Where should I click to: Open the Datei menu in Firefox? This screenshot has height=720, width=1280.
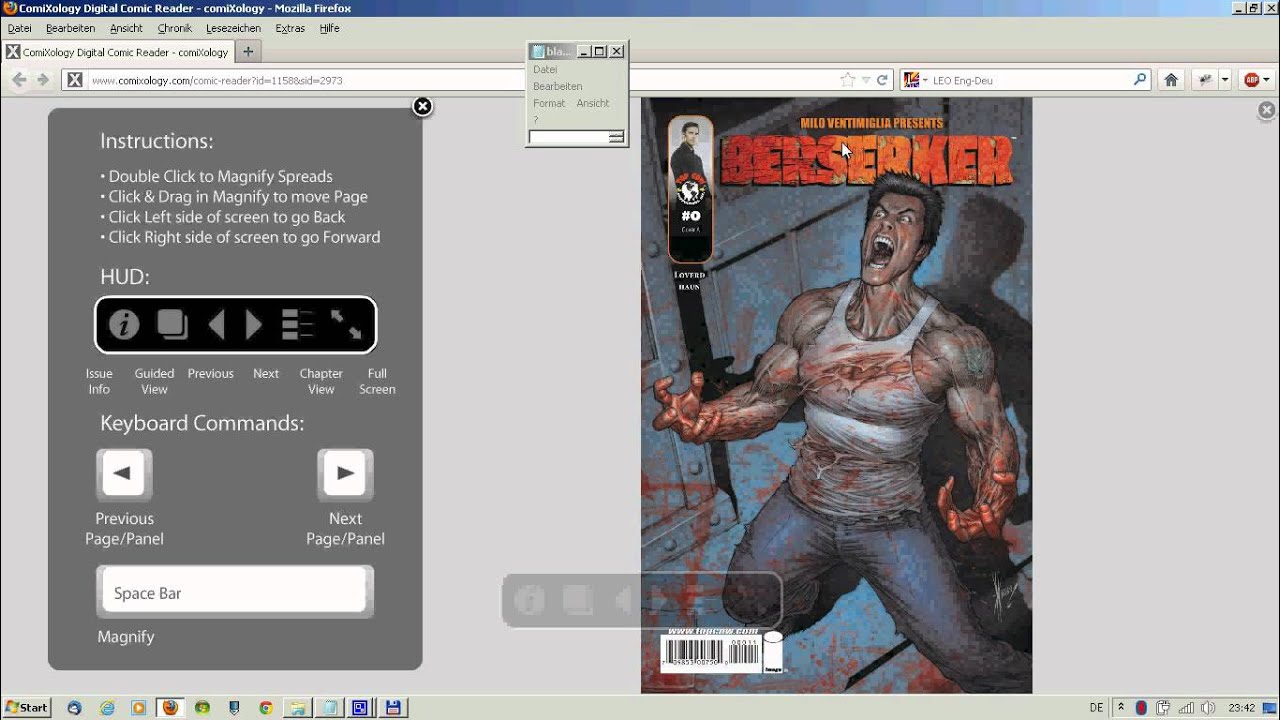click(20, 28)
